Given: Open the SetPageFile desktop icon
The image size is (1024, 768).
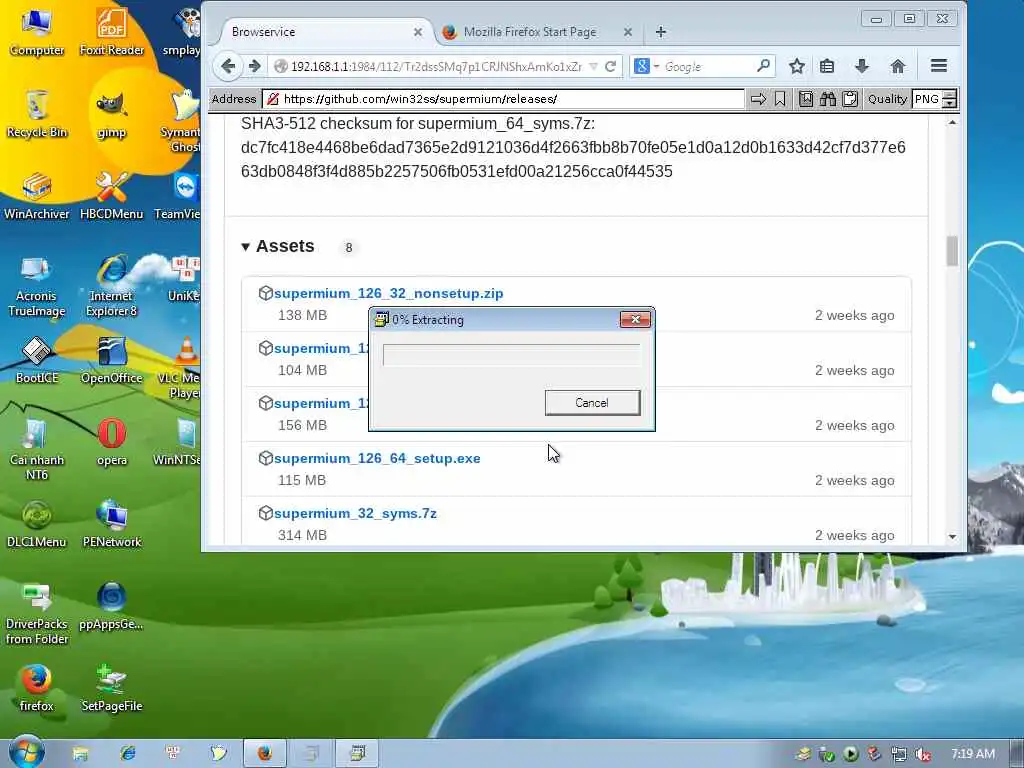Looking at the screenshot, I should (112, 688).
